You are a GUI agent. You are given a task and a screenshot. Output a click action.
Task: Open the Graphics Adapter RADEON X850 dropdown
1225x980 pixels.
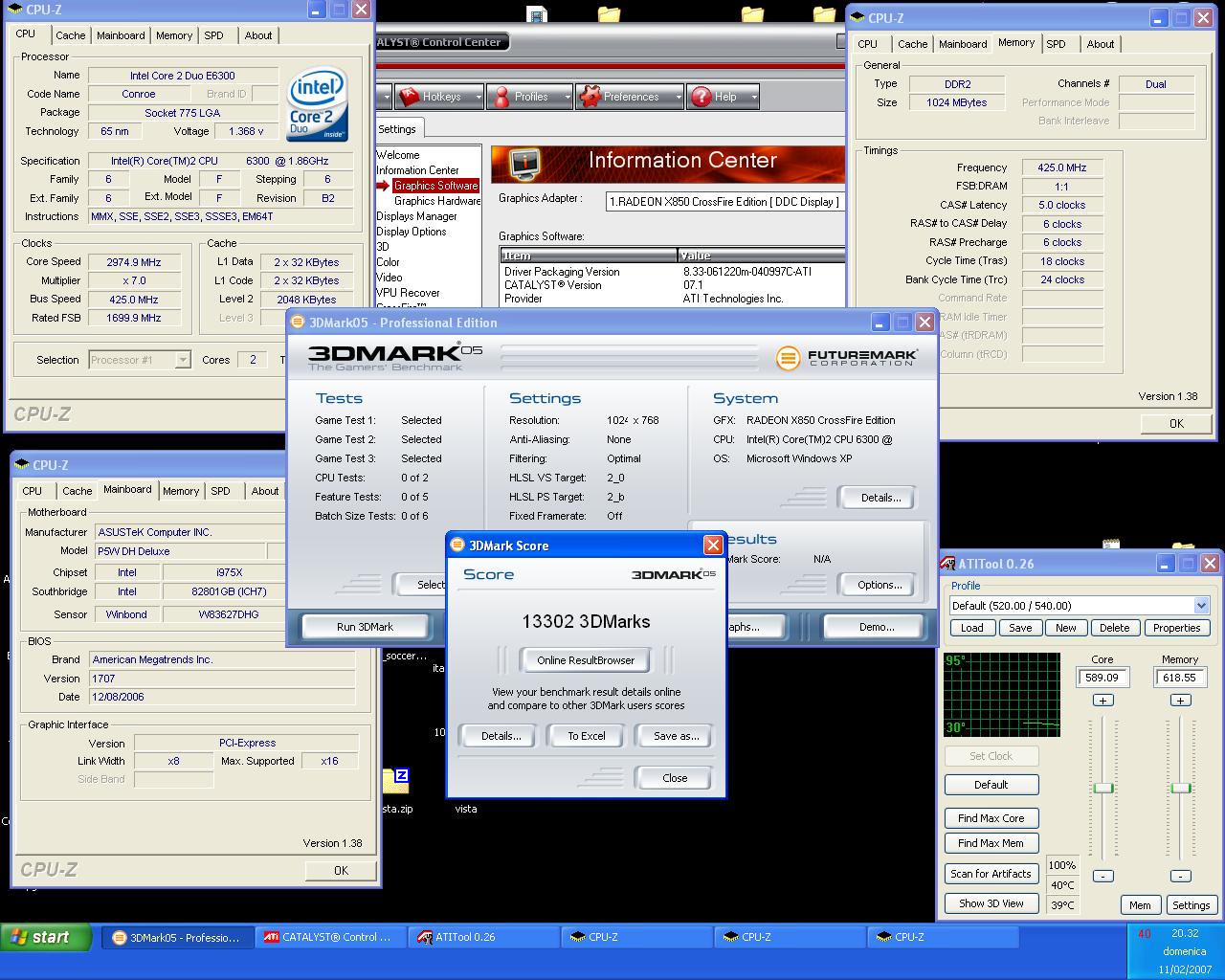tap(725, 202)
